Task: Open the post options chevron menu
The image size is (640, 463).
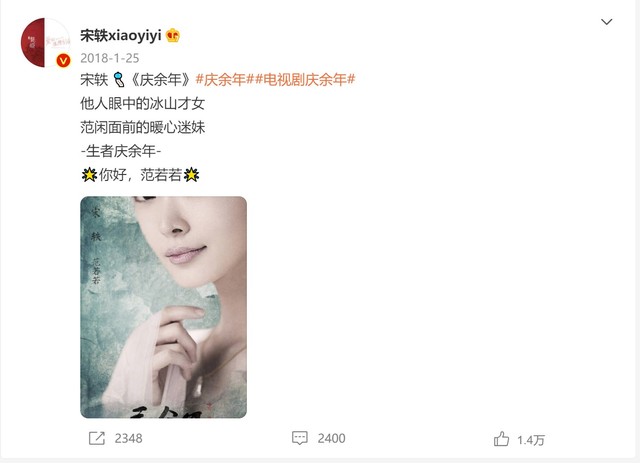Action: click(x=607, y=22)
